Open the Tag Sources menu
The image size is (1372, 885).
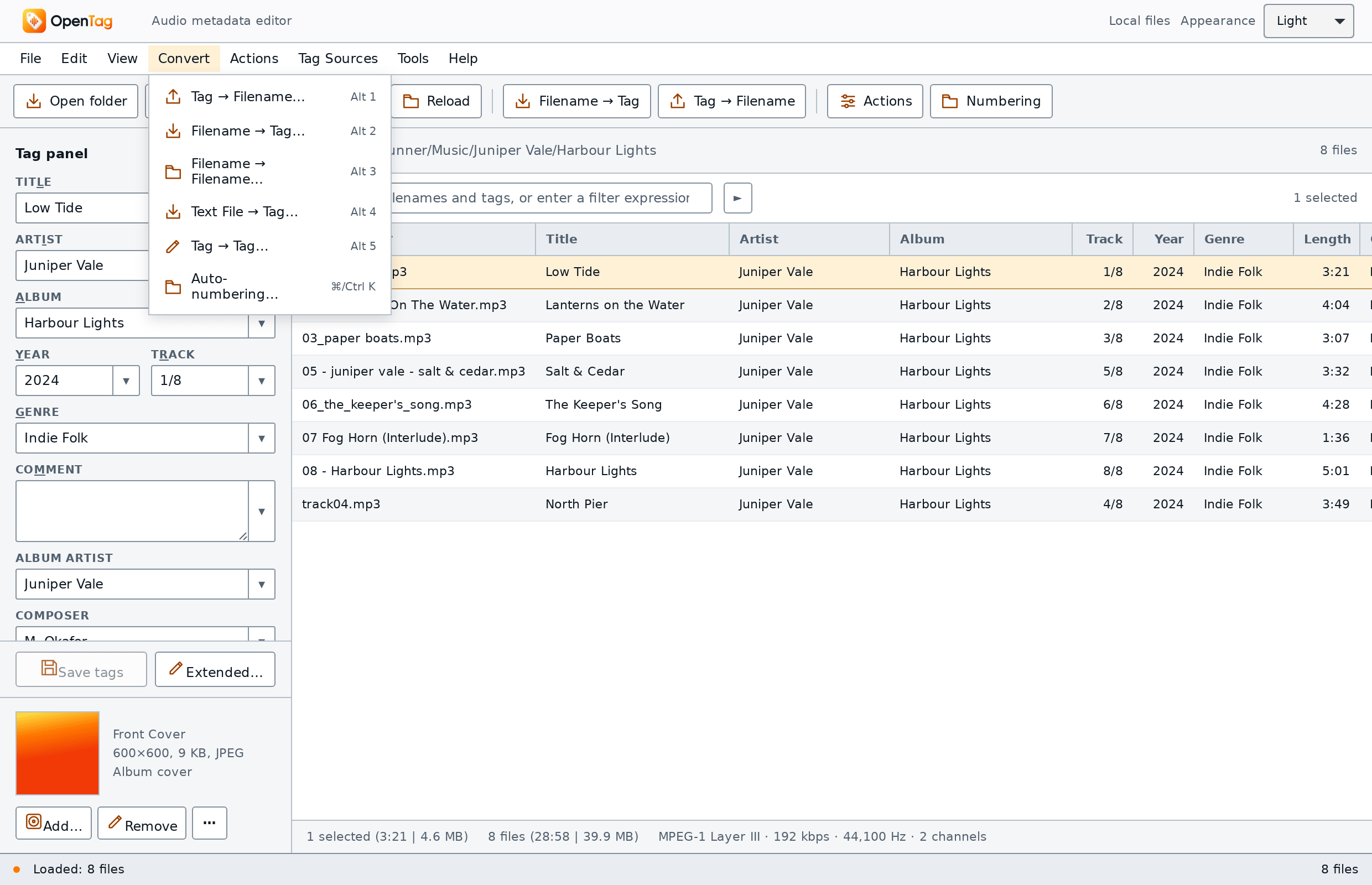pos(338,59)
